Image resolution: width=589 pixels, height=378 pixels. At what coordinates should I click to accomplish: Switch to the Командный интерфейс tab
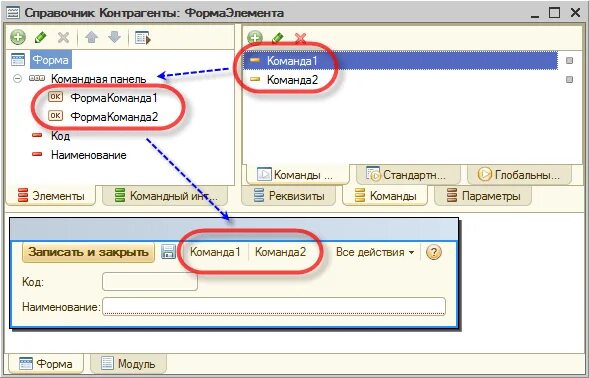[x=165, y=196]
